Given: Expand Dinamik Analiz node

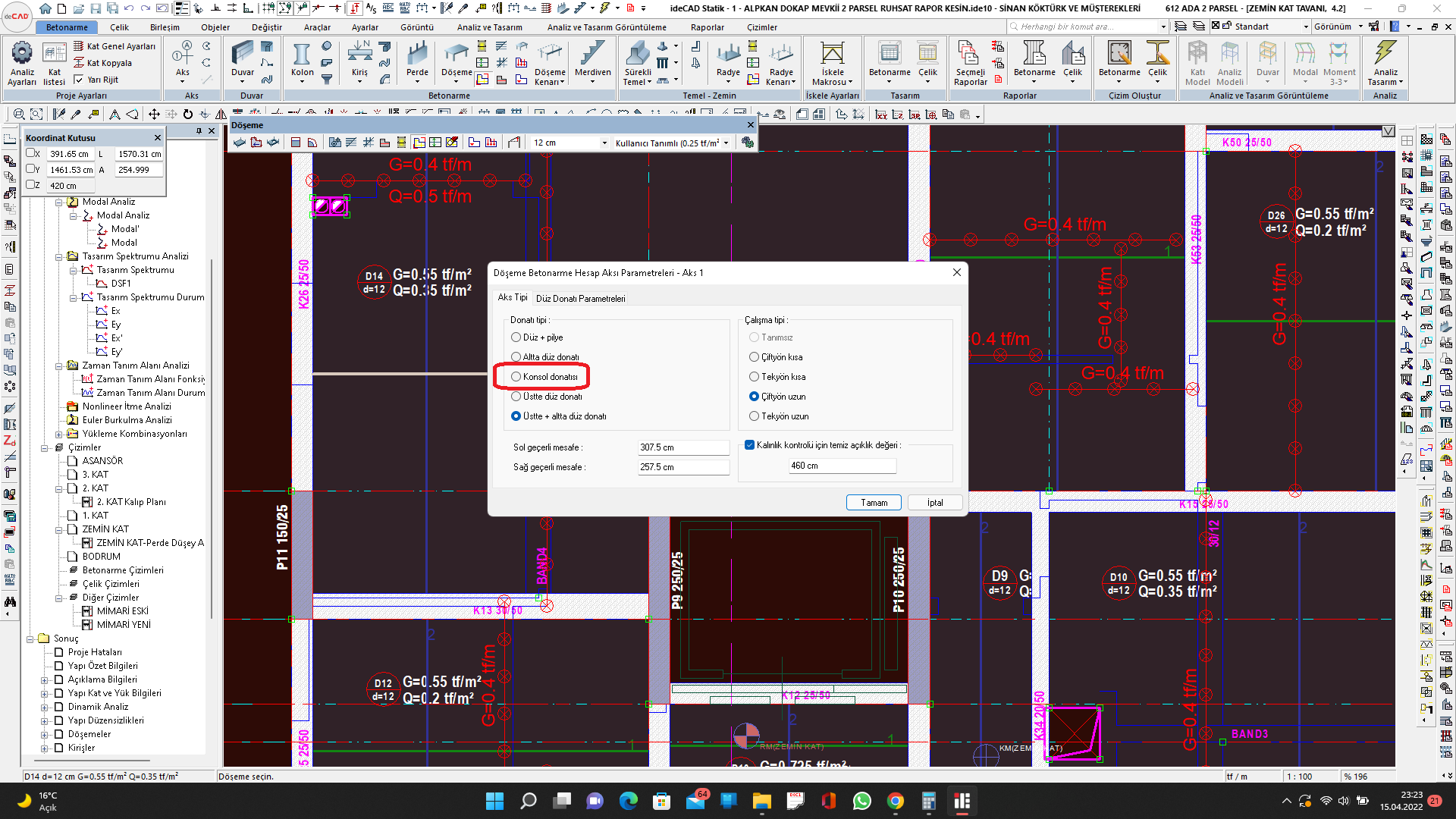Looking at the screenshot, I should coord(44,707).
